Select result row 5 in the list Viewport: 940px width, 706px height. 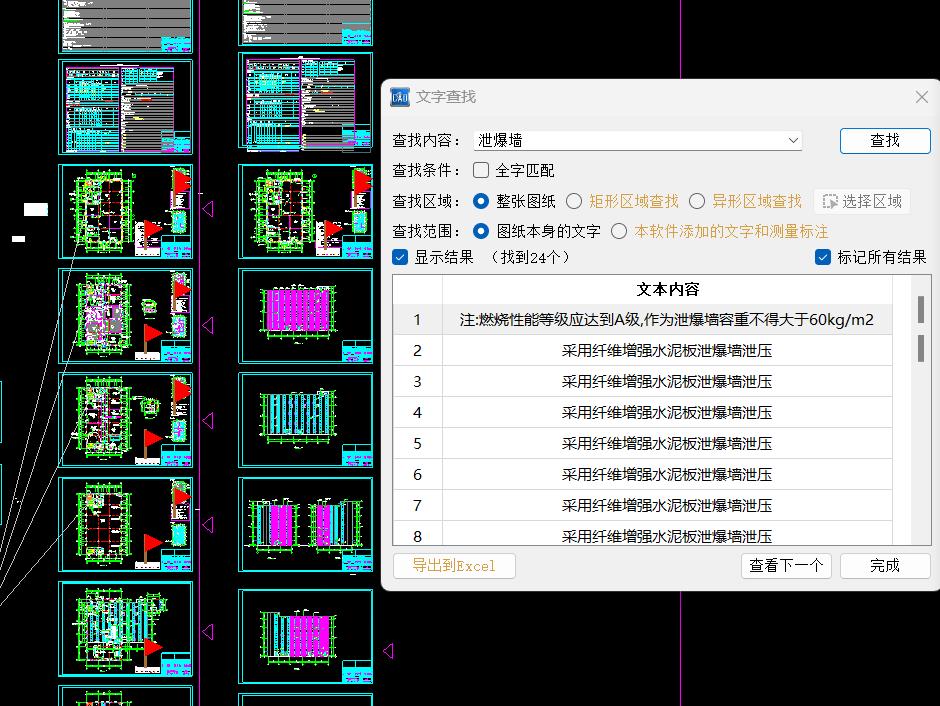(x=660, y=443)
